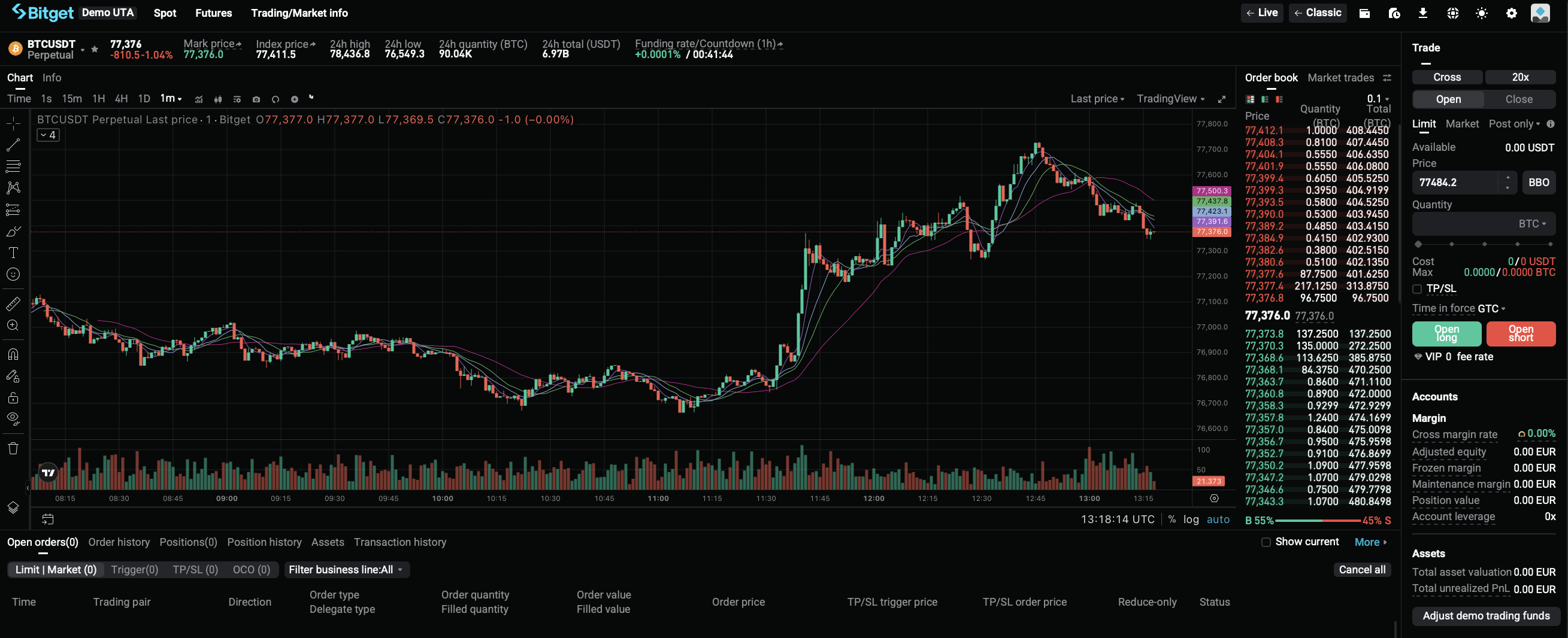Click the chart reset refresh icon

coord(275,99)
